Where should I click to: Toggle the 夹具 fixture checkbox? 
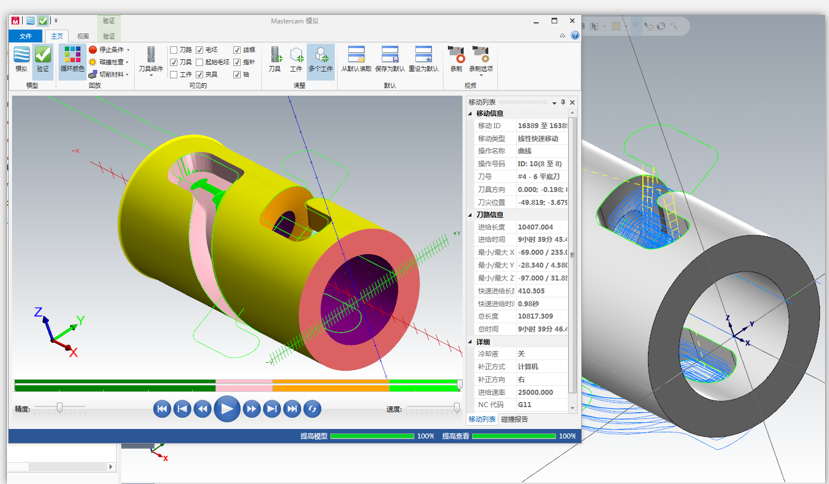click(200, 75)
